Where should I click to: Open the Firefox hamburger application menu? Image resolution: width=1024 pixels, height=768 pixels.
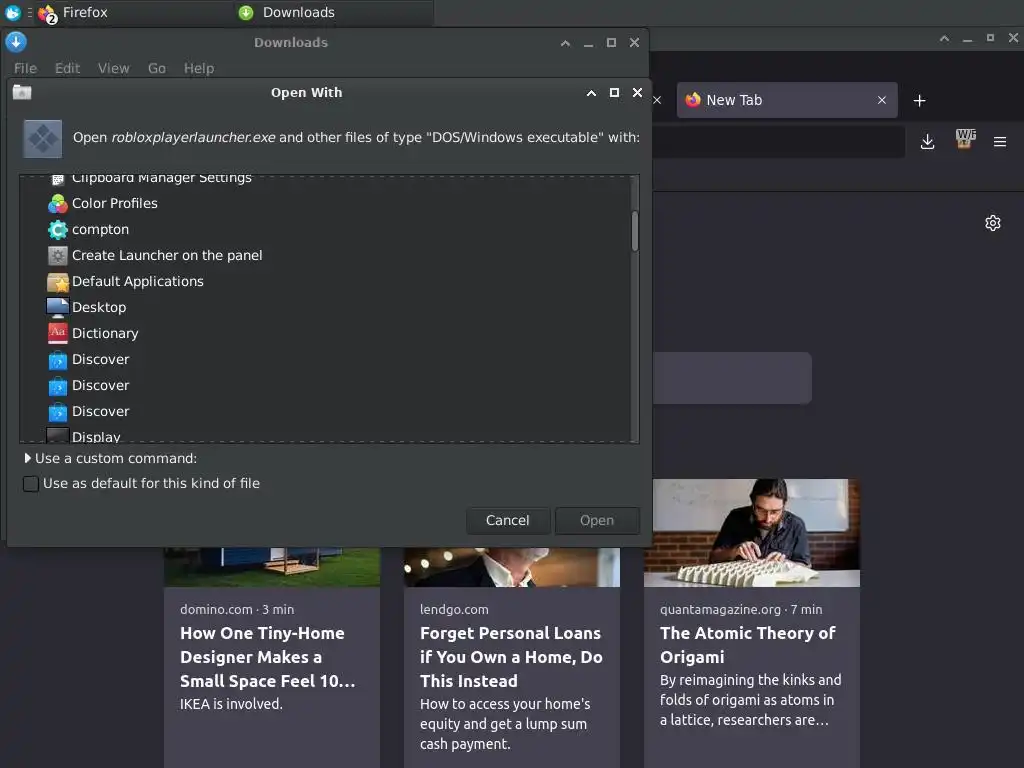(1000, 142)
